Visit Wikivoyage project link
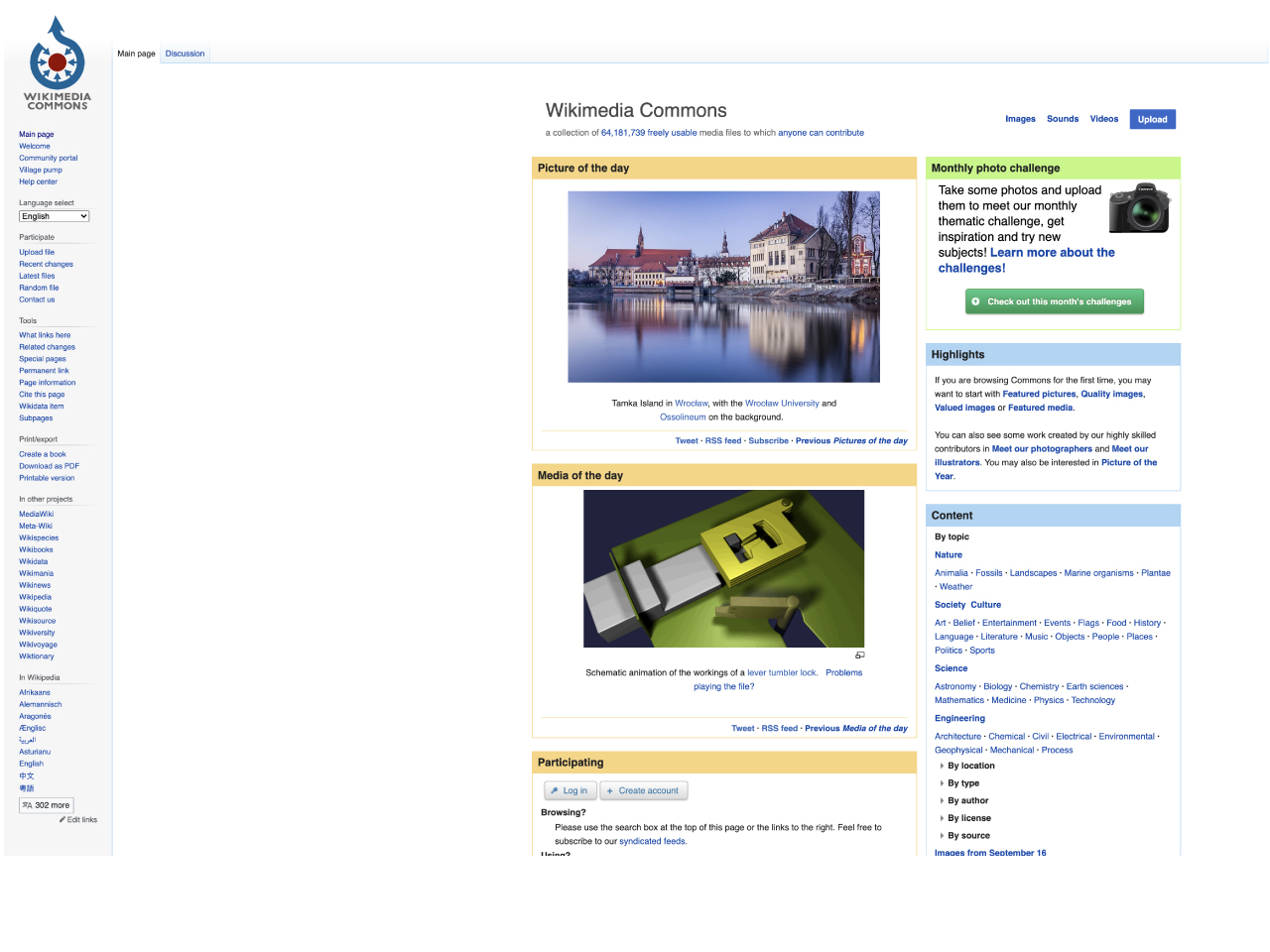The image size is (1270, 952). coord(38,645)
